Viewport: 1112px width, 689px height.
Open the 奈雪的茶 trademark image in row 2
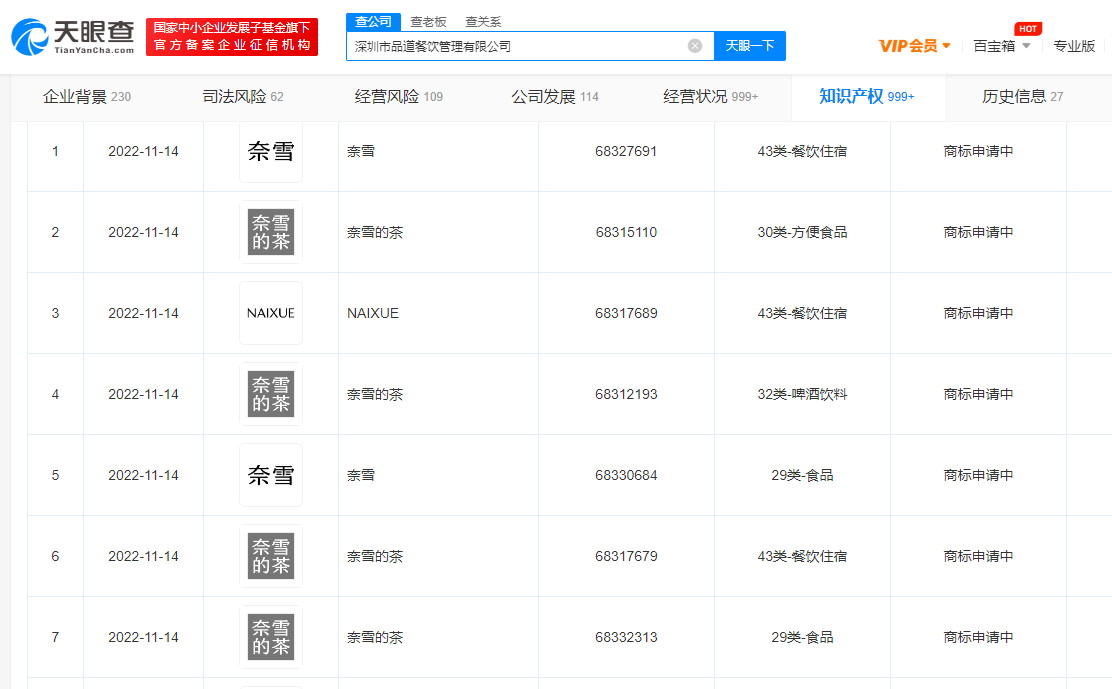tap(271, 233)
